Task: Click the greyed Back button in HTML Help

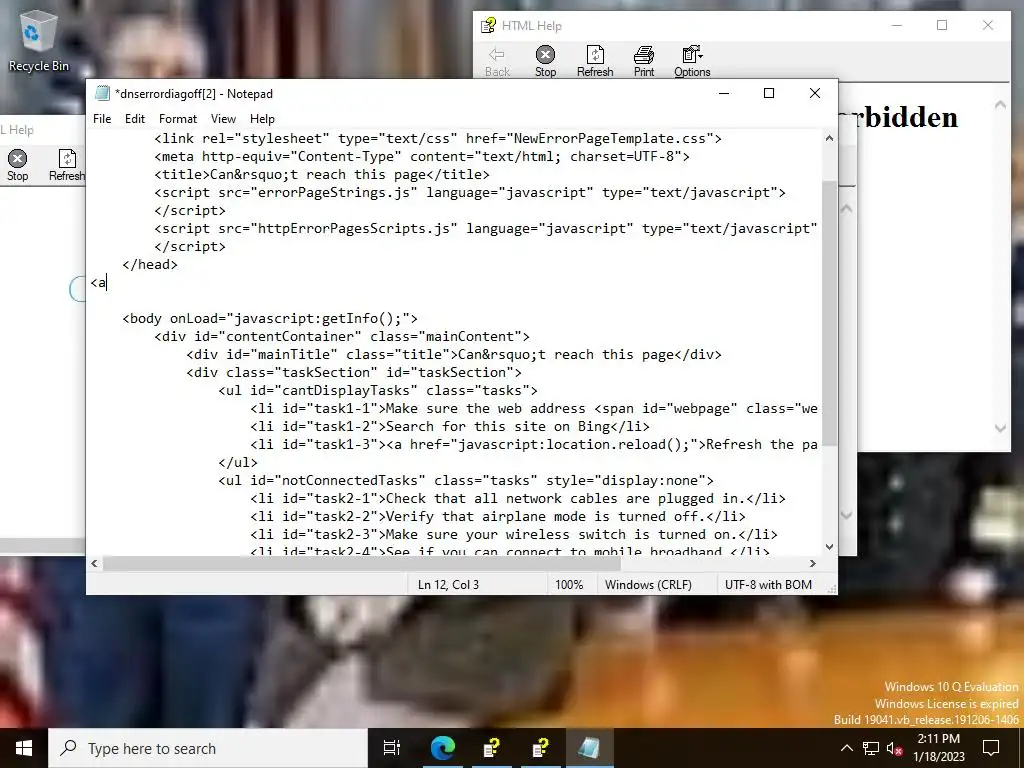Action: (x=498, y=61)
